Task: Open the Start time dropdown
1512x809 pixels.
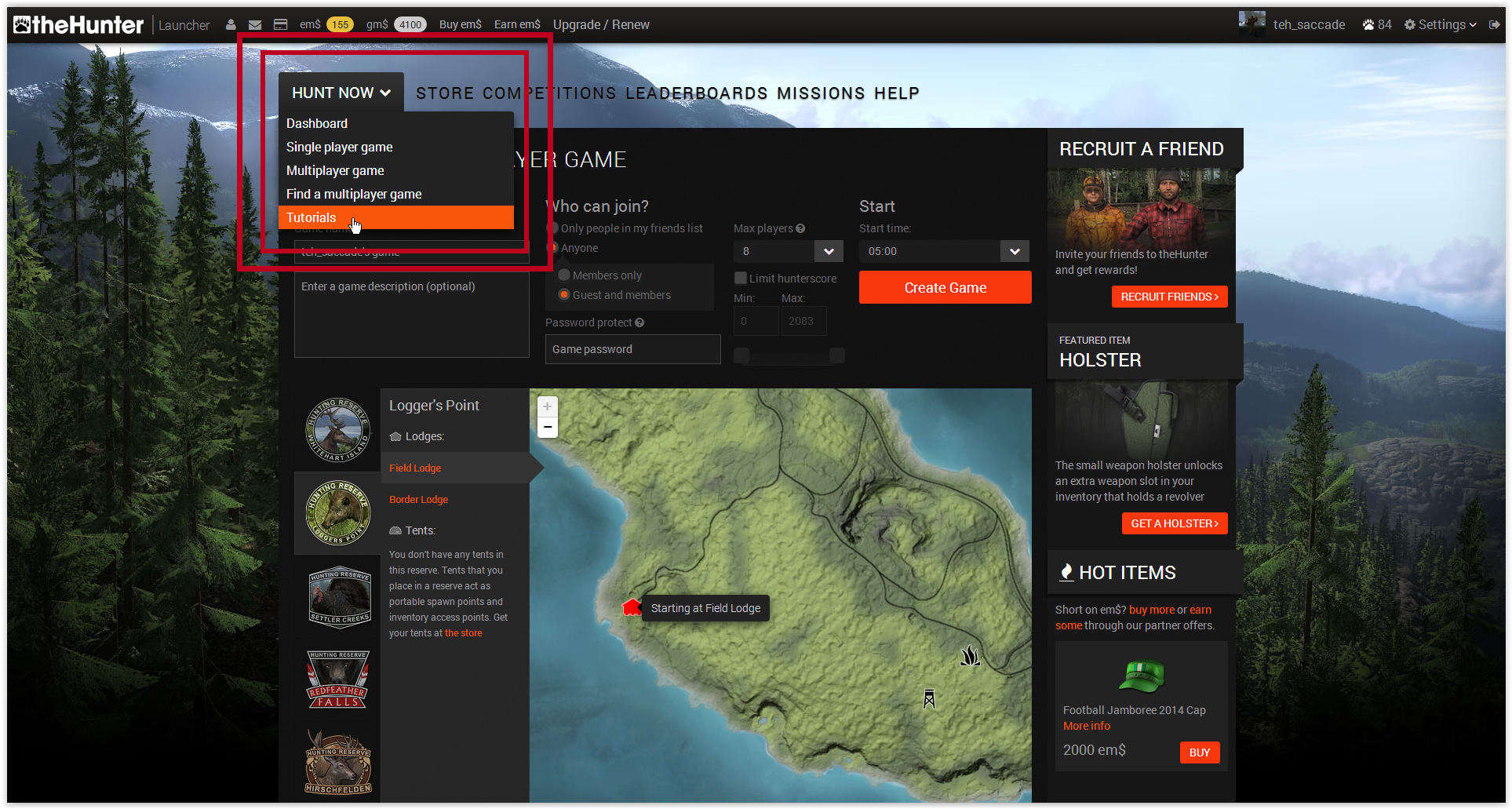Action: pyautogui.click(x=944, y=251)
